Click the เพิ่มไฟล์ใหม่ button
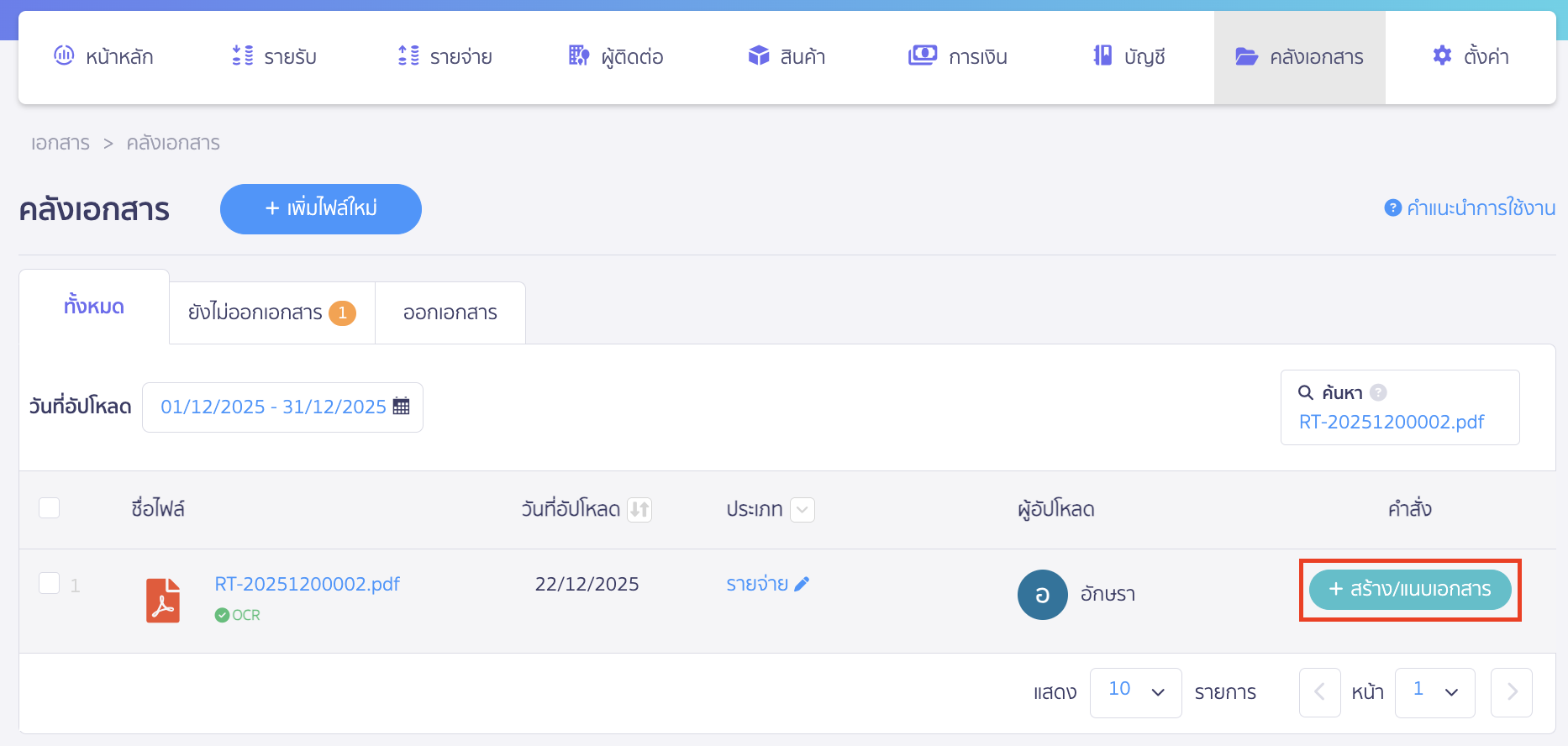Viewport: 1568px width, 746px height. pyautogui.click(x=321, y=208)
